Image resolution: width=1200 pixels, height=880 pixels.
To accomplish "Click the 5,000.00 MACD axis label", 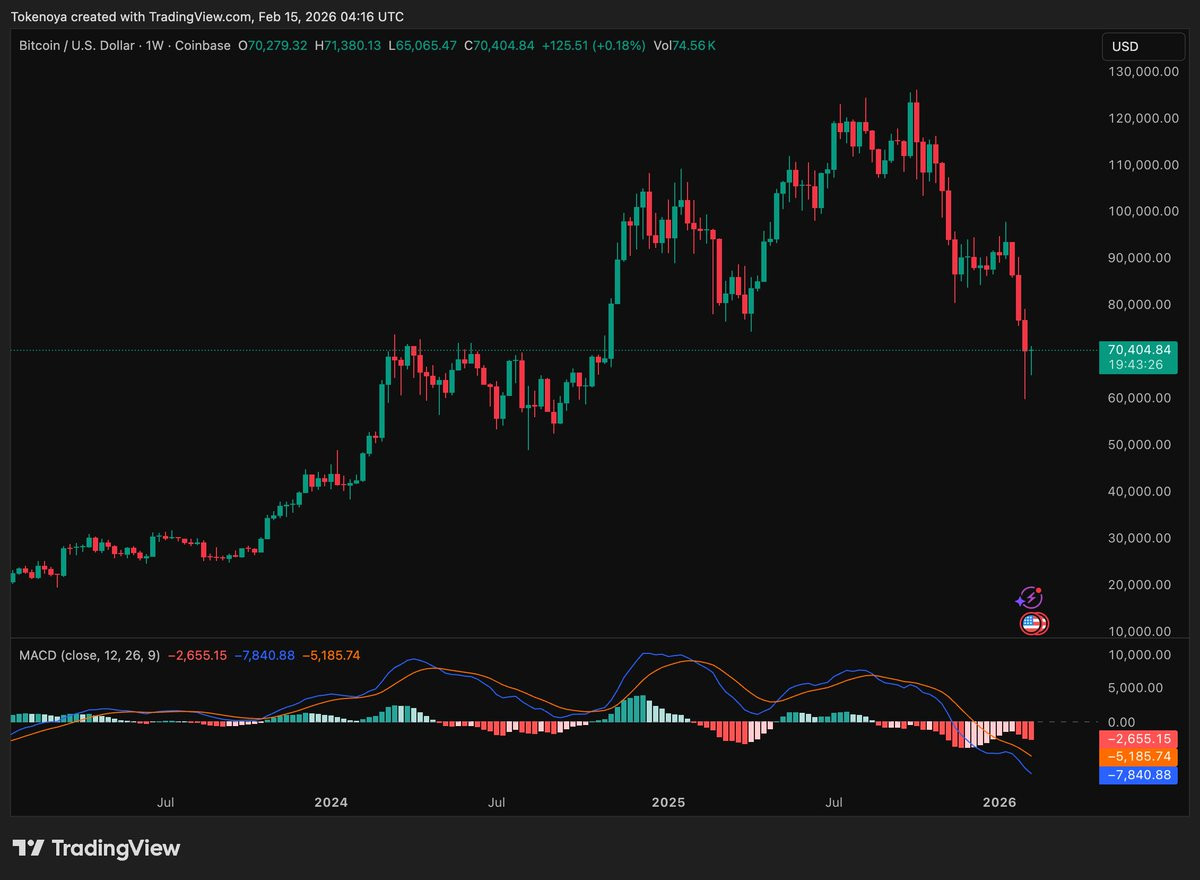I will [x=1137, y=688].
